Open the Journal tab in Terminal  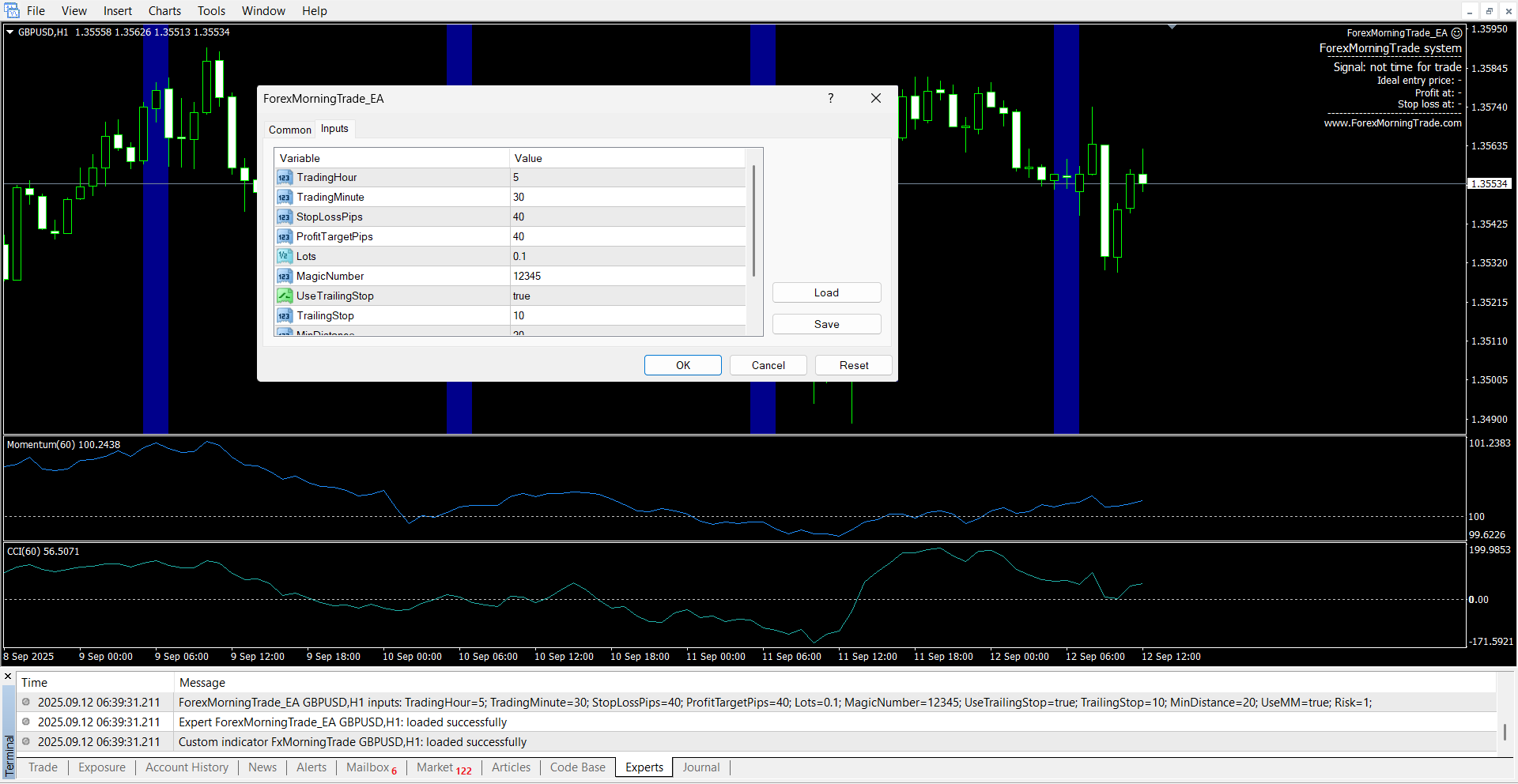(700, 767)
